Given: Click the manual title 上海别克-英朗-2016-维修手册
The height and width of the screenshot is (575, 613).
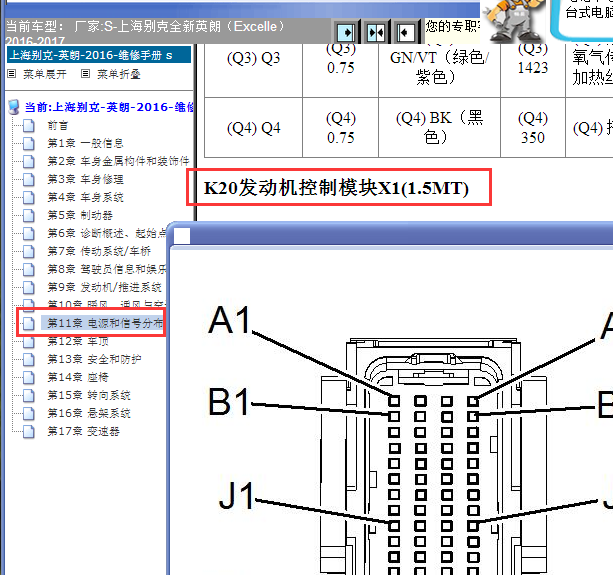Looking at the screenshot, I should (99, 55).
